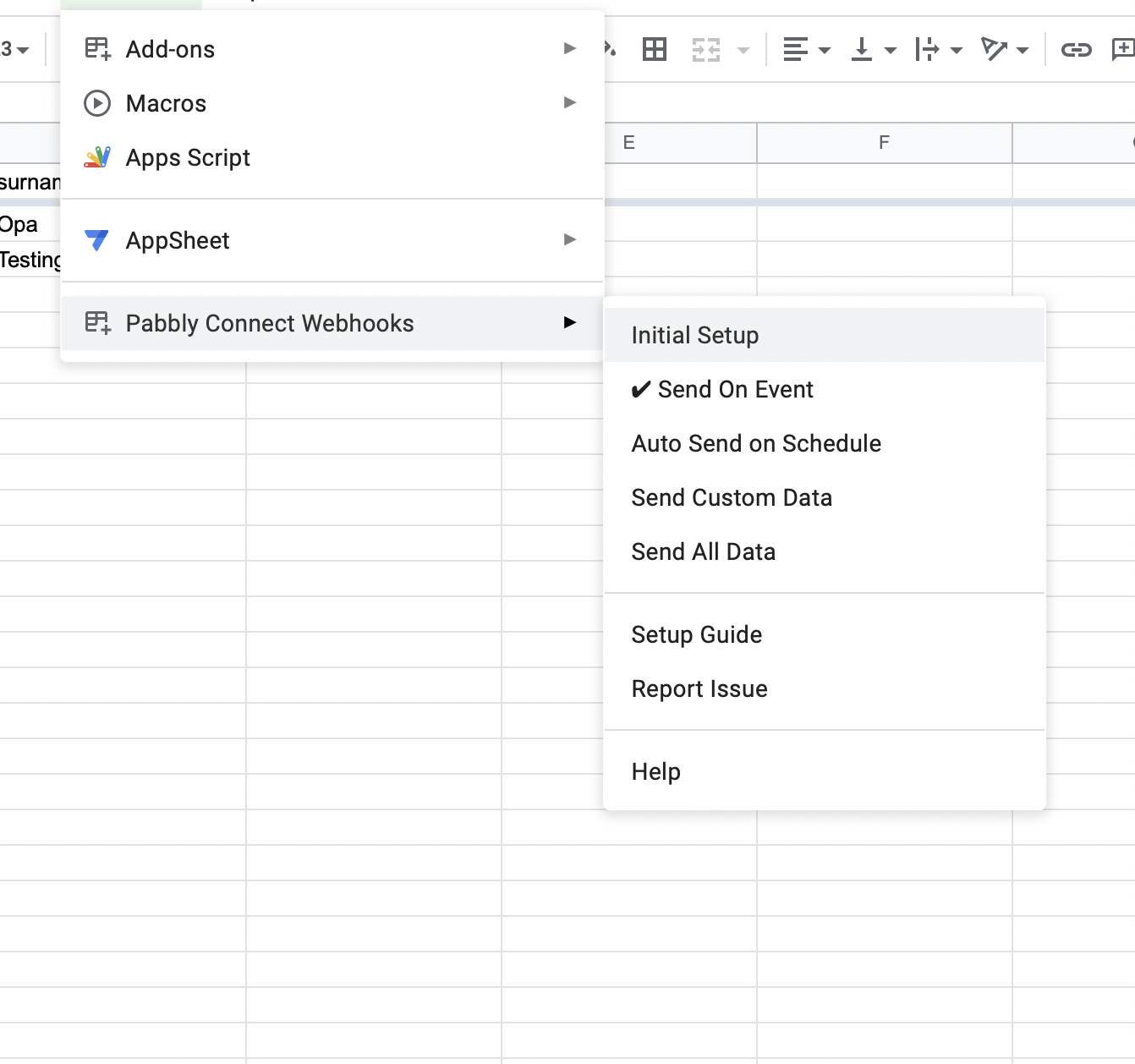Open Apps Script from the menu
Image resolution: width=1135 pixels, height=1064 pixels.
click(x=332, y=157)
